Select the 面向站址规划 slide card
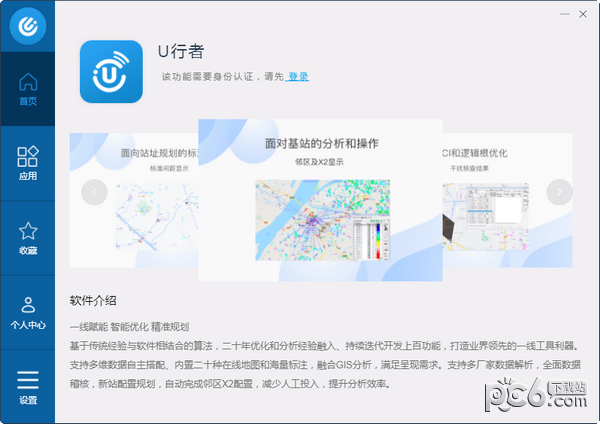This screenshot has height=424, width=600. [134, 200]
